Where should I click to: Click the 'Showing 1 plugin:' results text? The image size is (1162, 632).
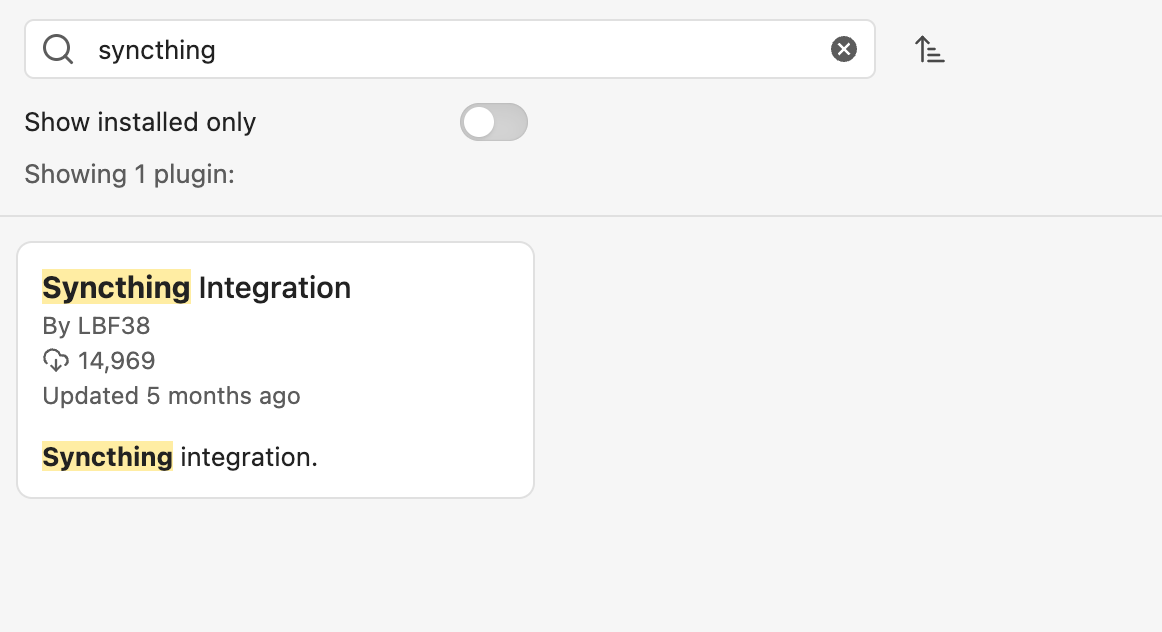(x=129, y=174)
